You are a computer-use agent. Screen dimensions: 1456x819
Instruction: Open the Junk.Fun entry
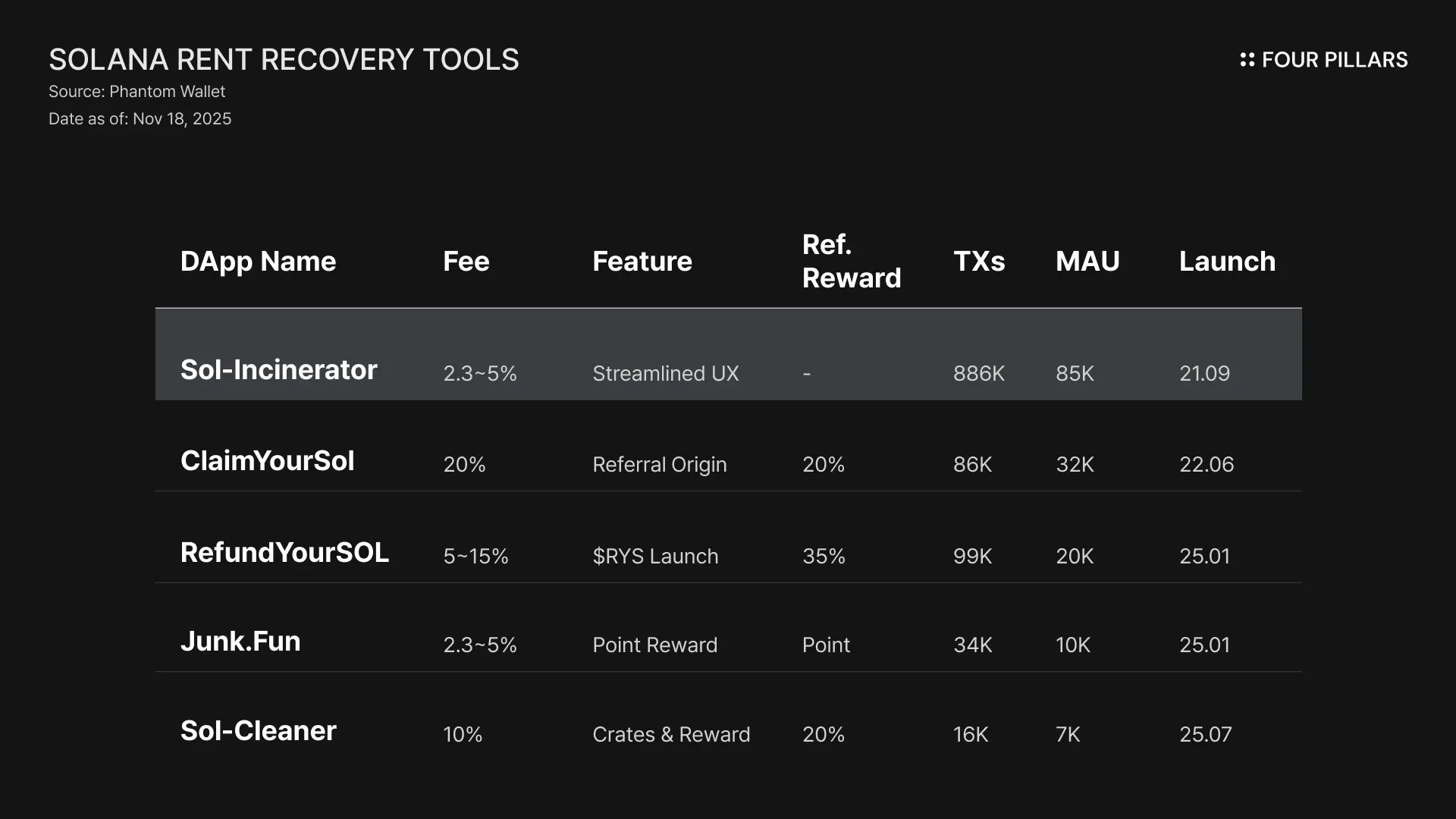click(240, 642)
